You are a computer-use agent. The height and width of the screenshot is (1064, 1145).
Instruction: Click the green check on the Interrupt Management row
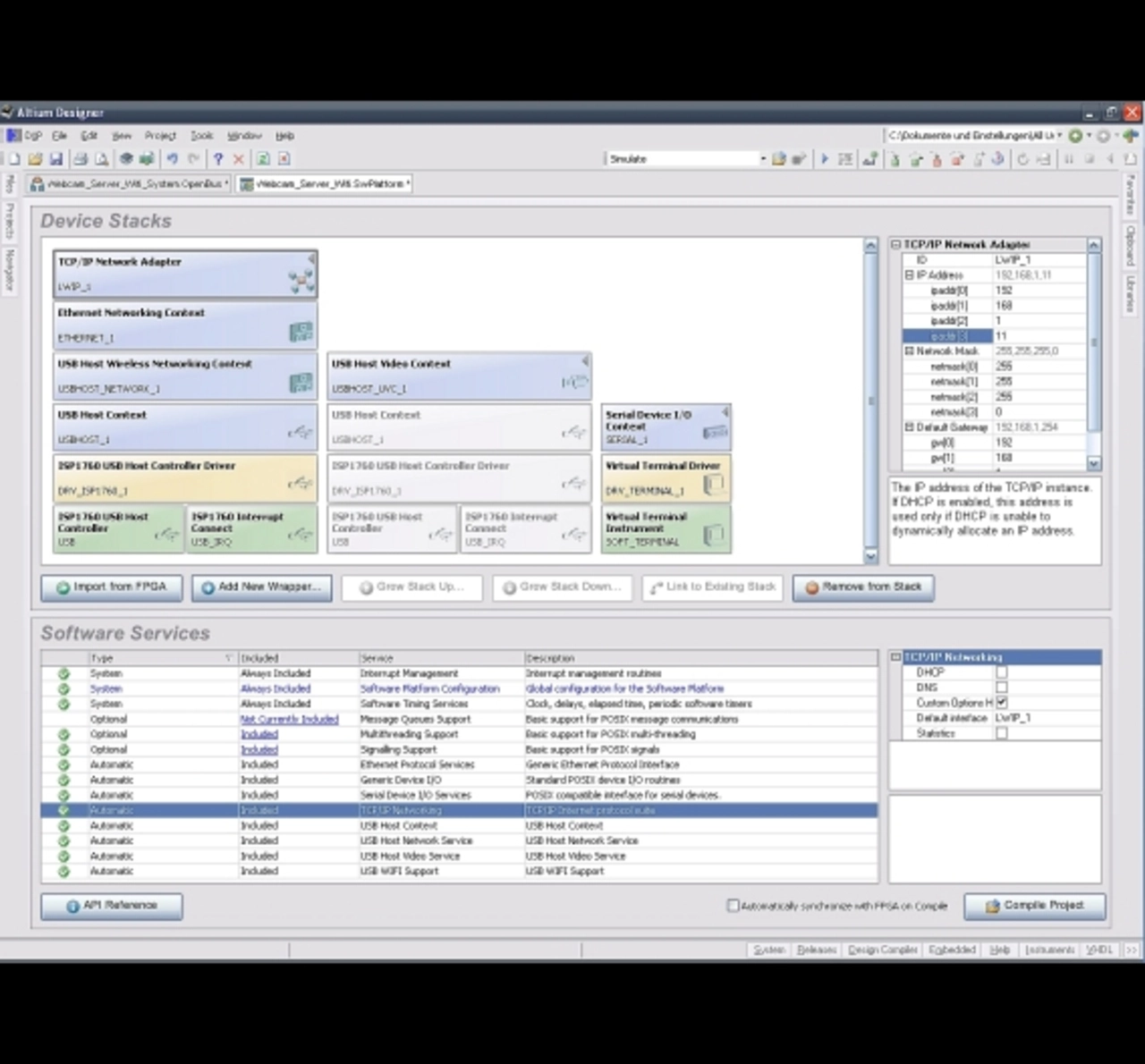pos(64,674)
